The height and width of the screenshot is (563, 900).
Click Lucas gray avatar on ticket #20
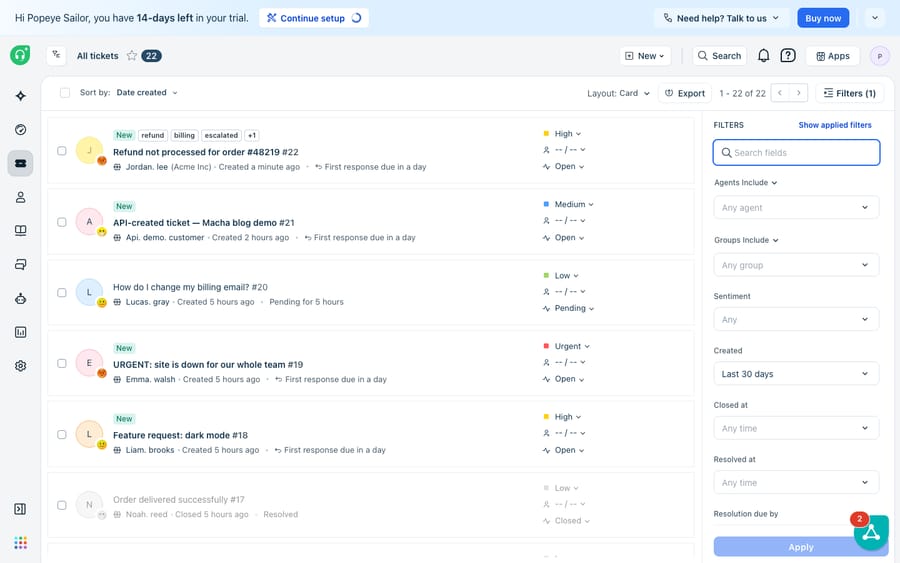[x=90, y=292]
